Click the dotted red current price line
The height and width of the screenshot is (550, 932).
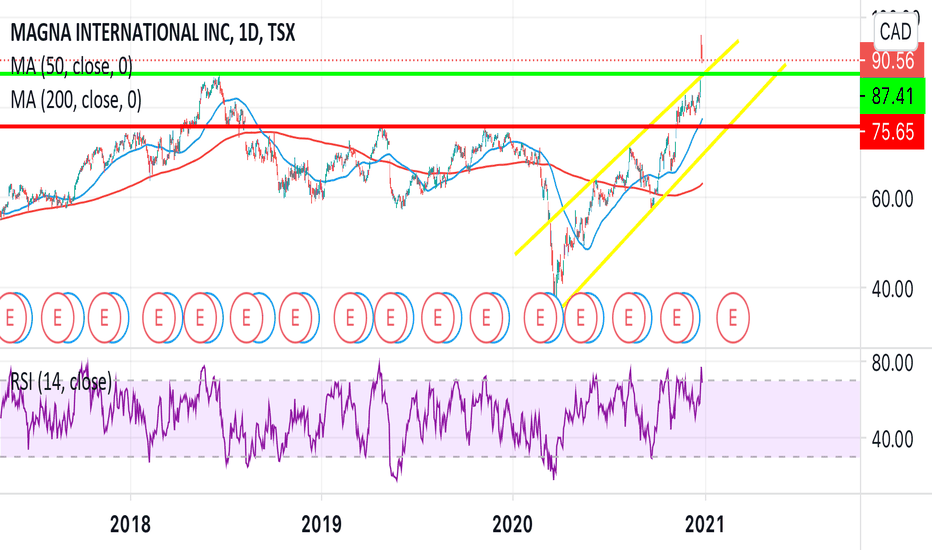(x=430, y=60)
